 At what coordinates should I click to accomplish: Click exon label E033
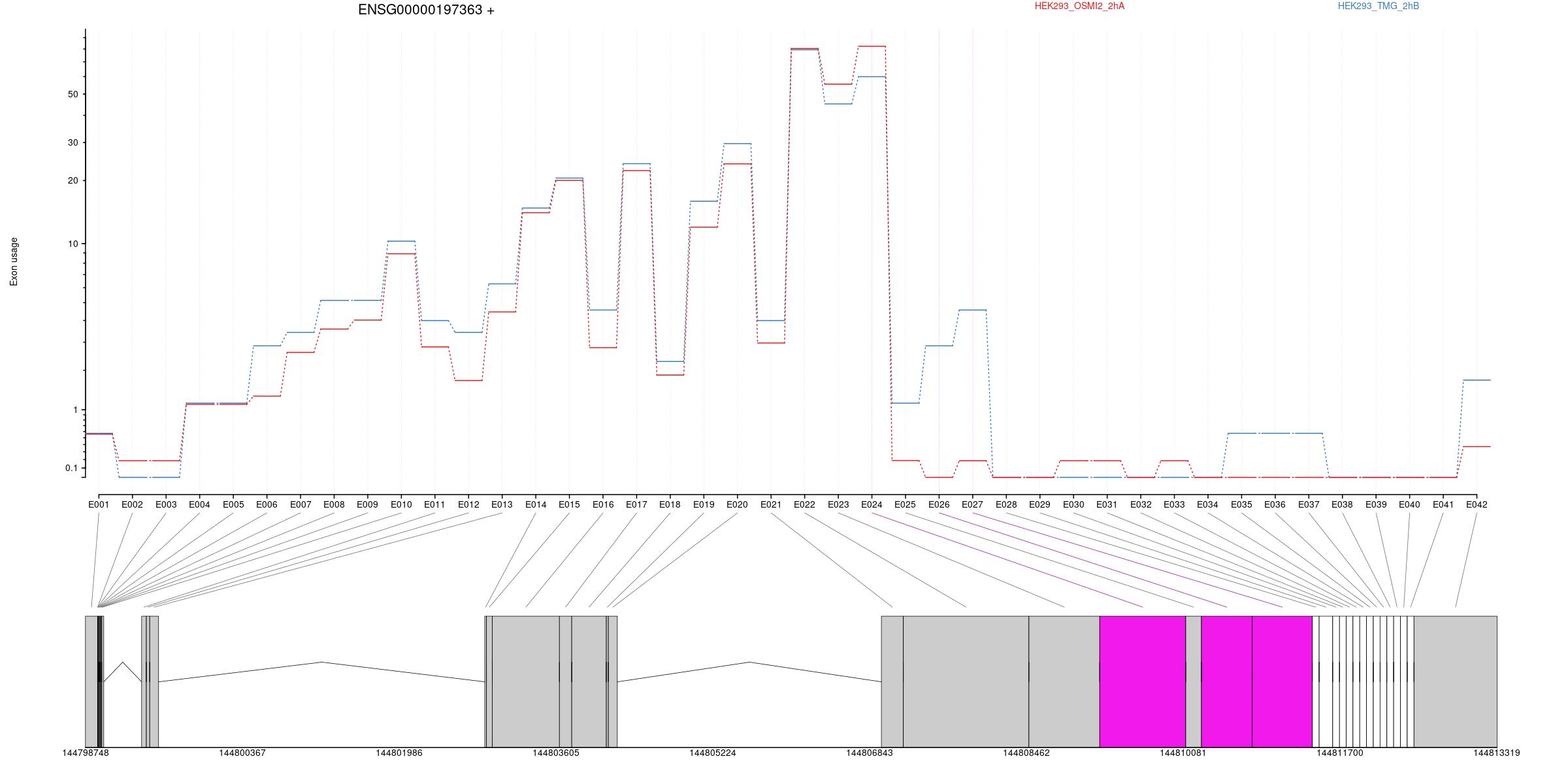coord(1174,504)
